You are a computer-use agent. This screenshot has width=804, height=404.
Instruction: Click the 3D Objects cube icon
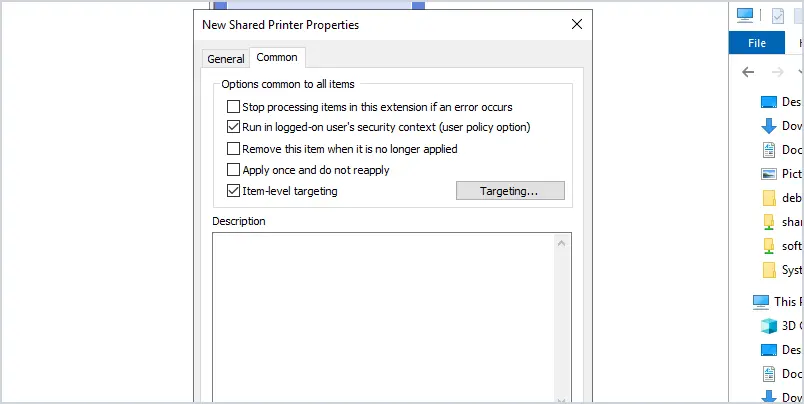click(x=769, y=326)
